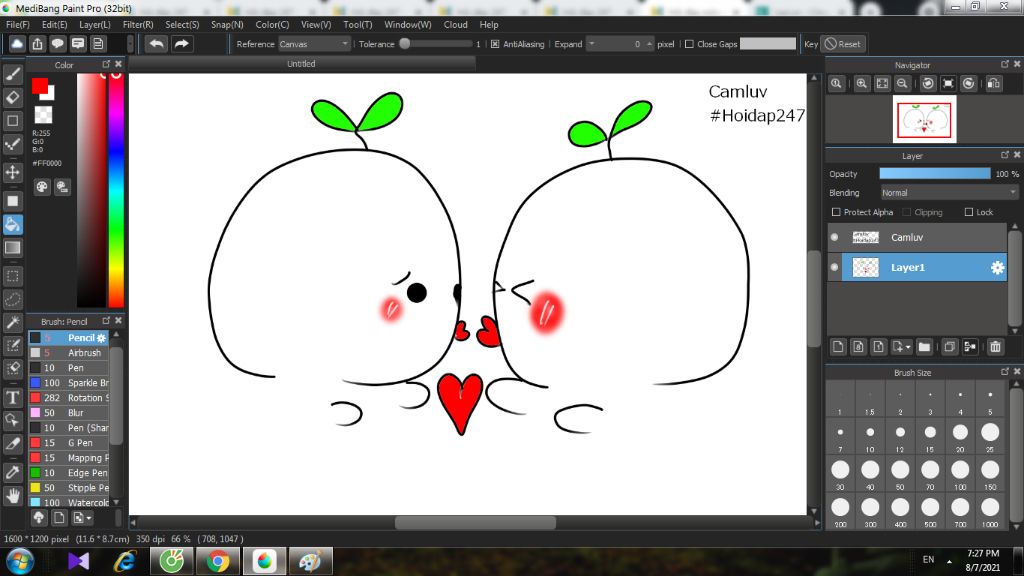Open the Layer menu
Image resolution: width=1024 pixels, height=576 pixels.
point(95,25)
